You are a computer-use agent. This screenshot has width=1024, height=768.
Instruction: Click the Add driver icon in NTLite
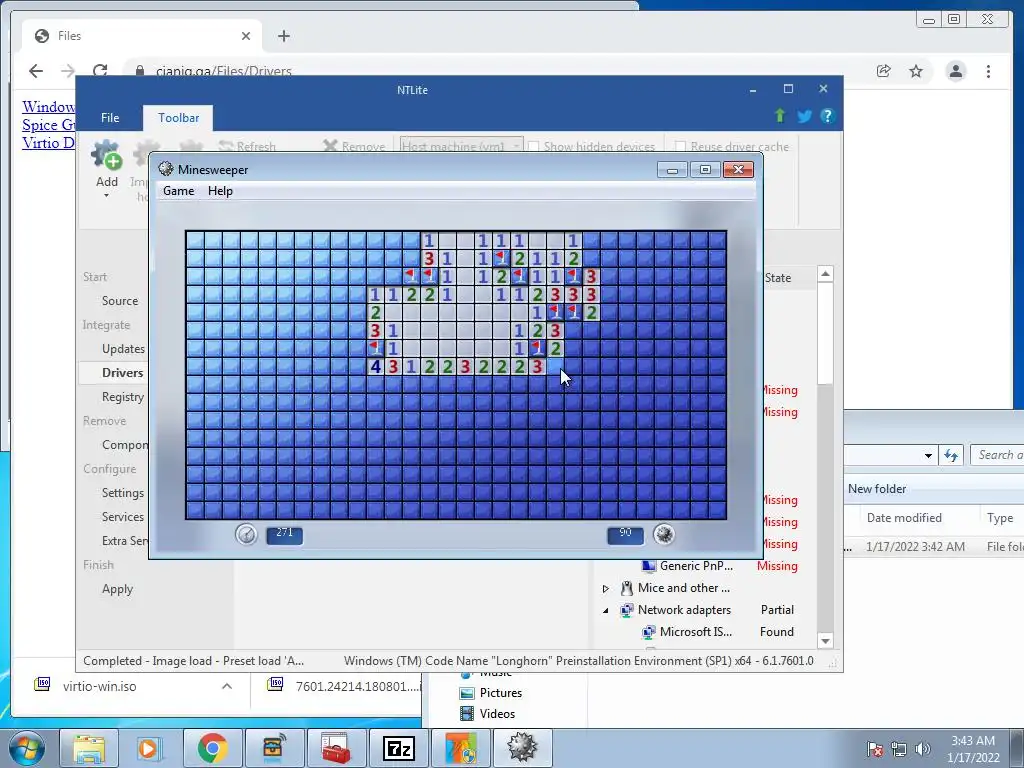[106, 155]
